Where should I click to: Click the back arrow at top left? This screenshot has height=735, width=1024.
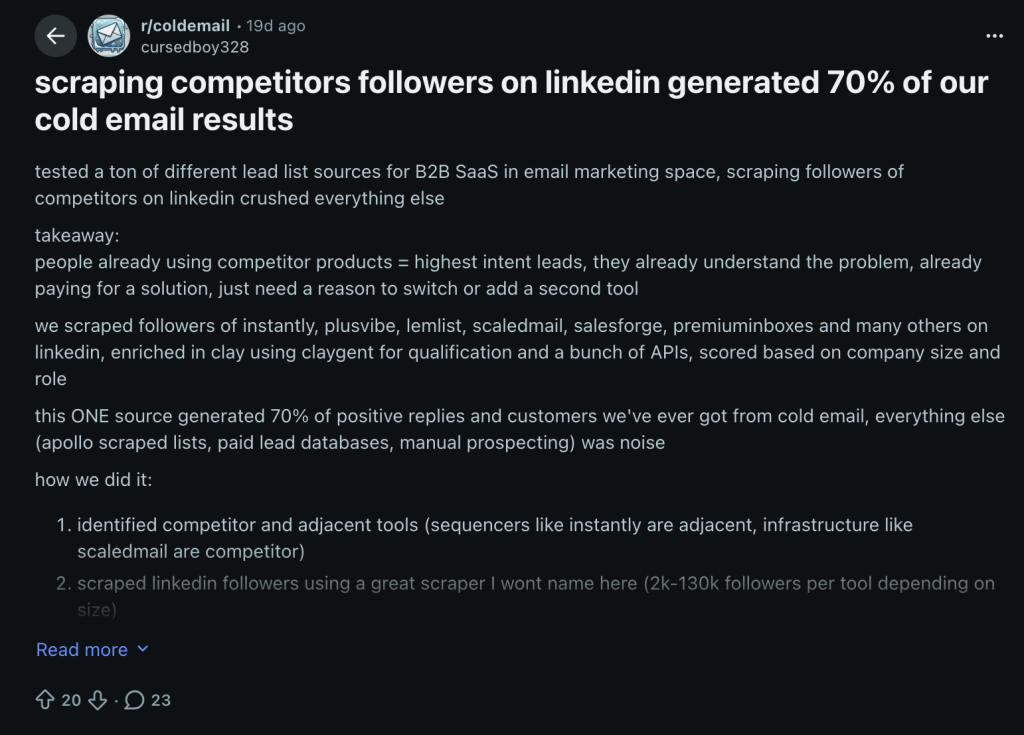point(55,35)
